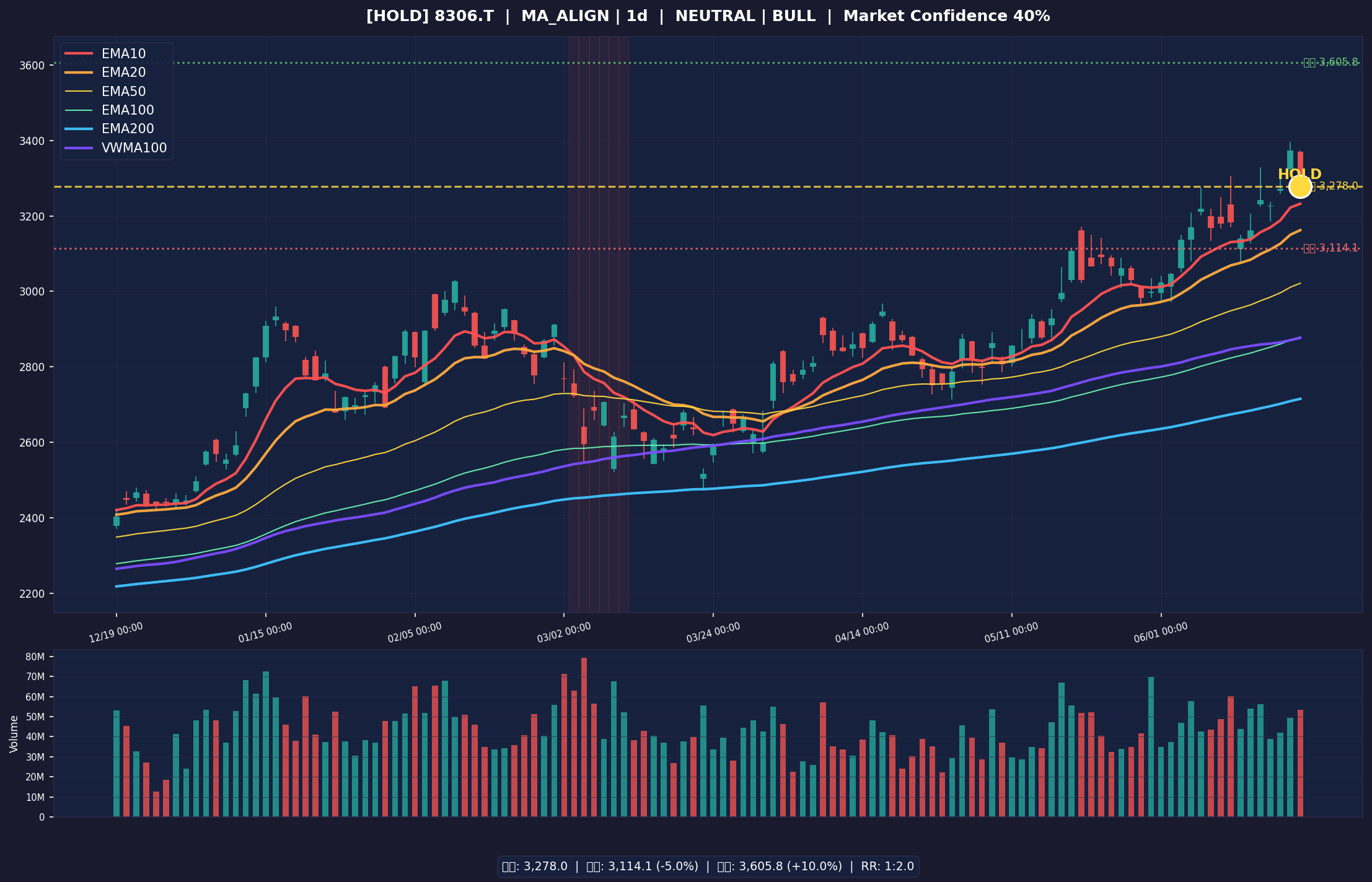This screenshot has height=882, width=1372.
Task: Click the bottom summary box showing RR: 1:2.0
Action: tap(708, 867)
